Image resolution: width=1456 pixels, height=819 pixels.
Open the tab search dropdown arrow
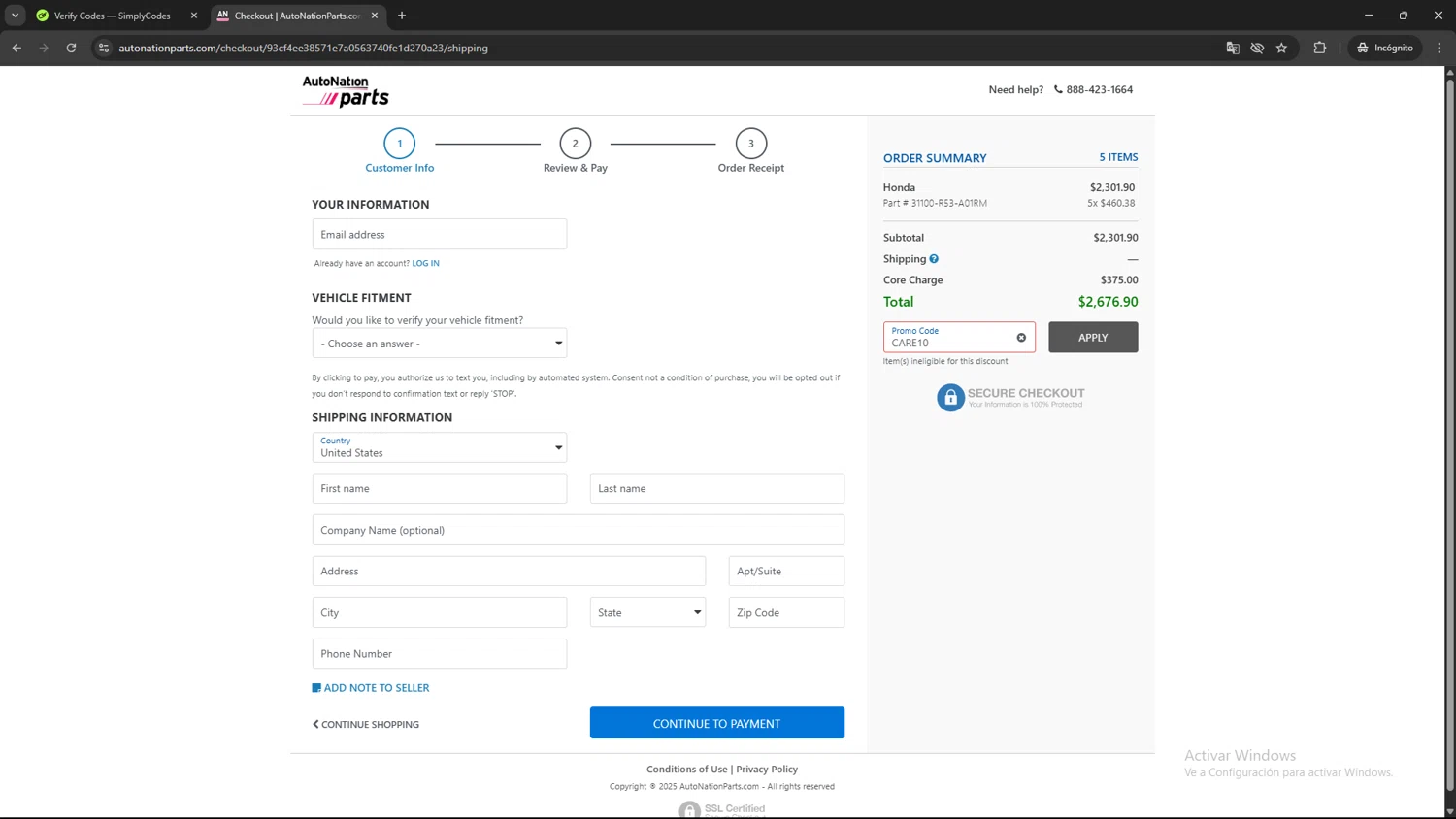(x=15, y=16)
